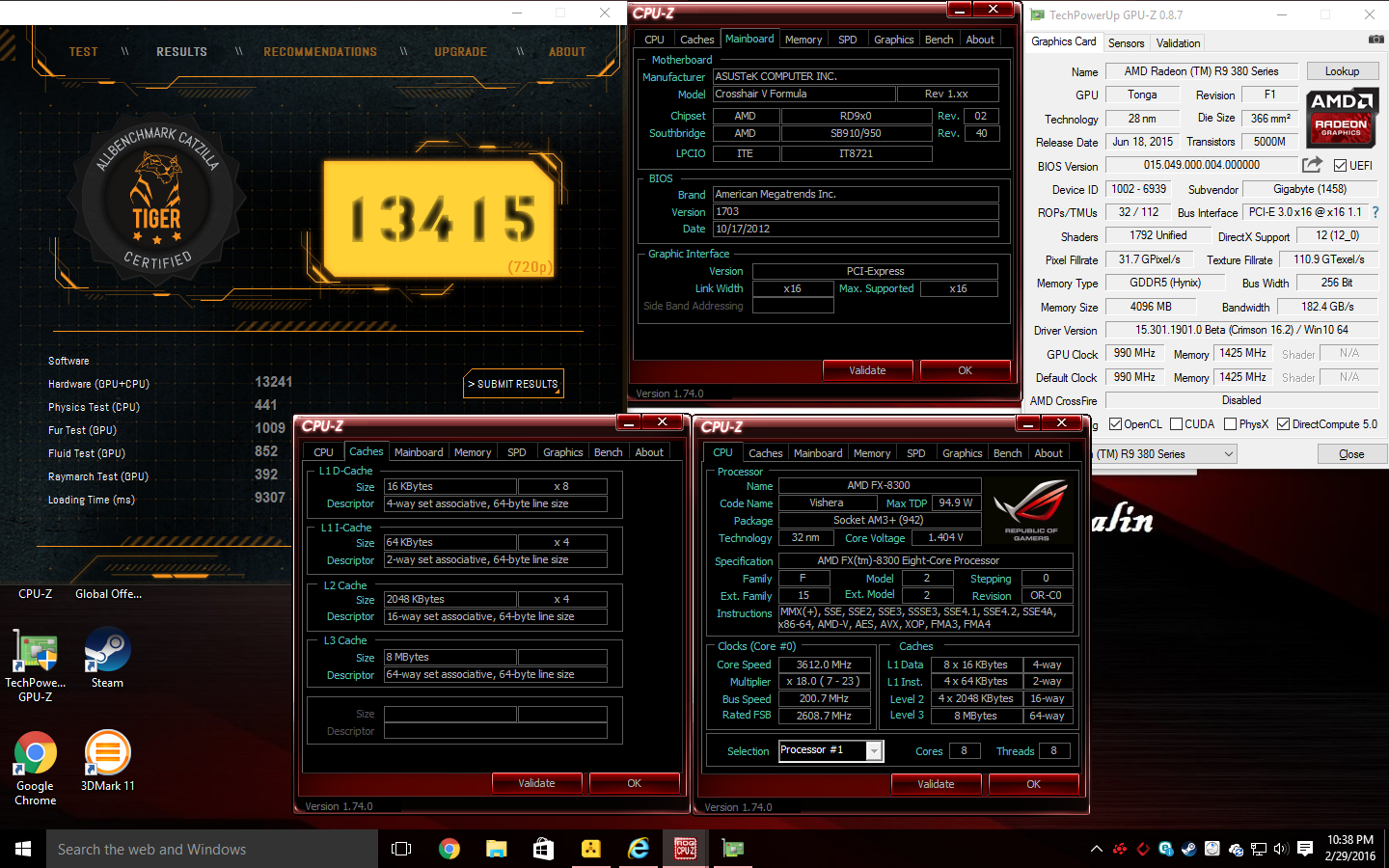The height and width of the screenshot is (868, 1389).
Task: Open the RECOMMENDATIONS tab in Catzilla
Action: click(x=320, y=52)
